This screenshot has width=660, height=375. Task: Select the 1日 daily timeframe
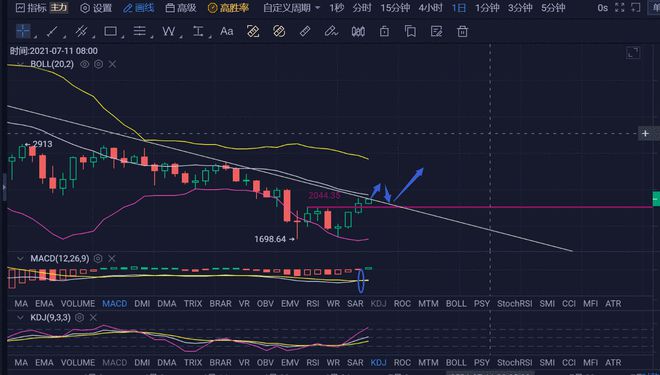coord(459,8)
